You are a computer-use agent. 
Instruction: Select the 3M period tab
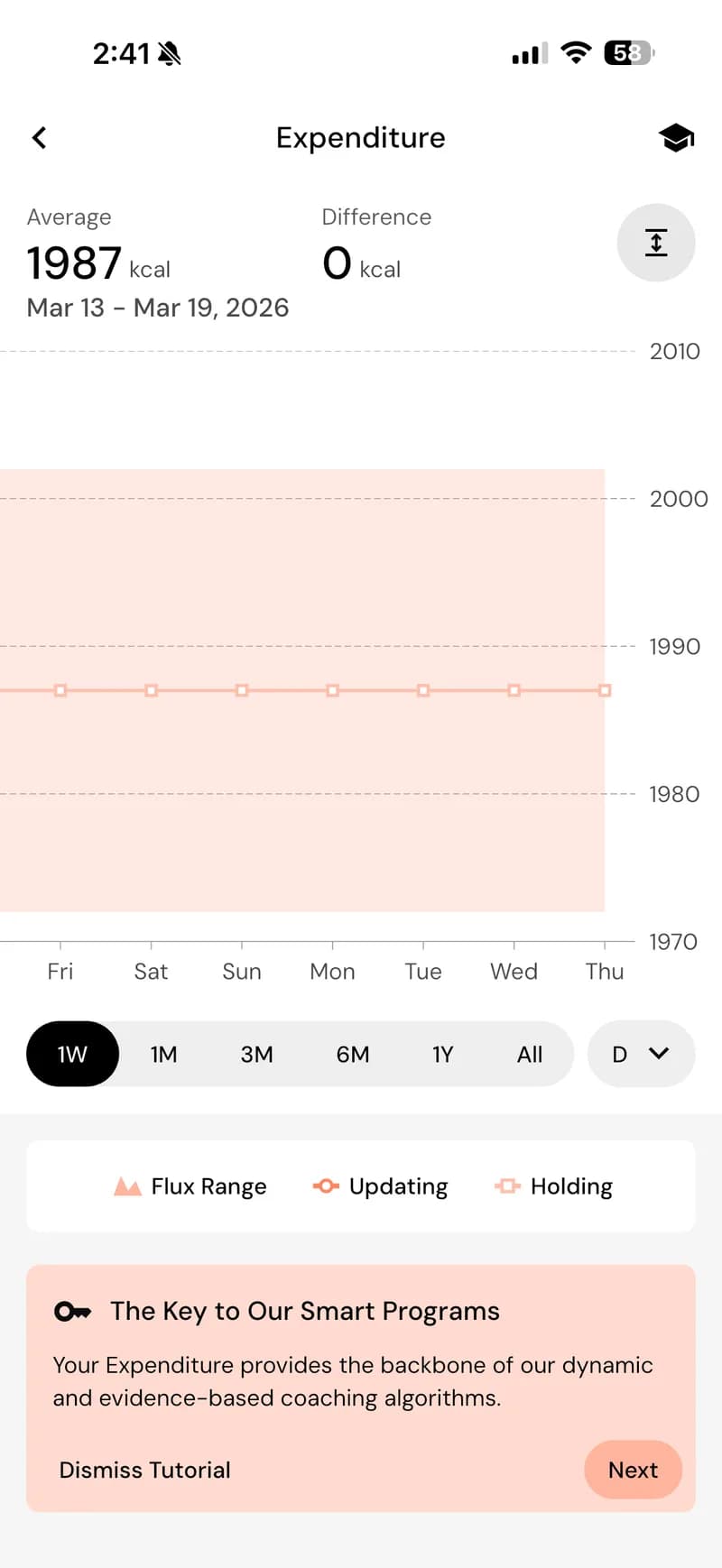tap(257, 1054)
